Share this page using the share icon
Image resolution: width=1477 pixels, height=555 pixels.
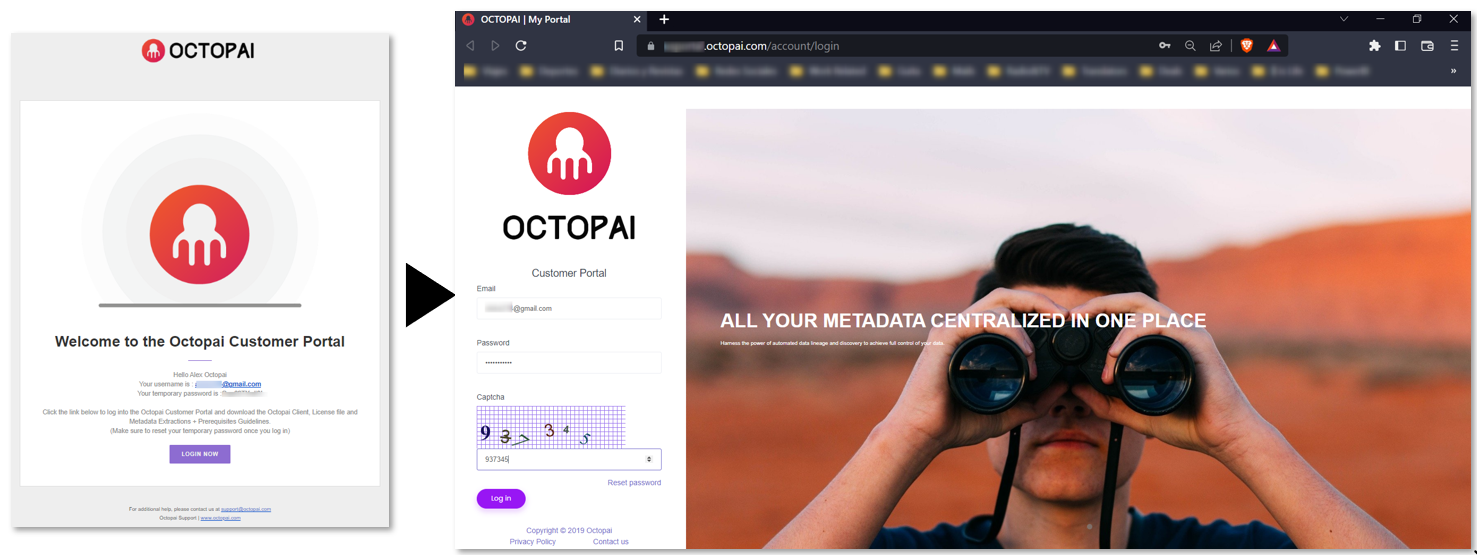(1216, 46)
